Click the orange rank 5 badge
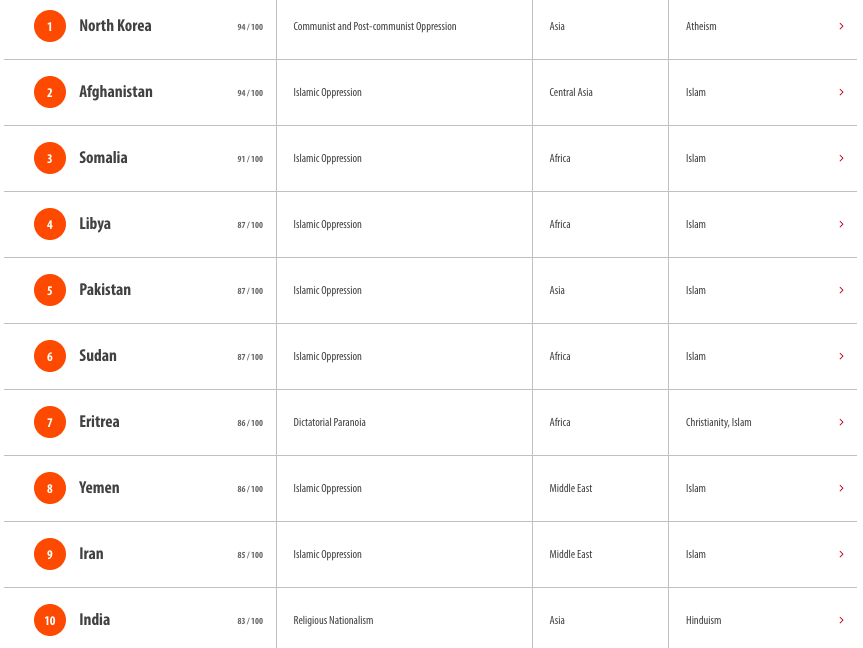The height and width of the screenshot is (648, 863). pos(50,290)
